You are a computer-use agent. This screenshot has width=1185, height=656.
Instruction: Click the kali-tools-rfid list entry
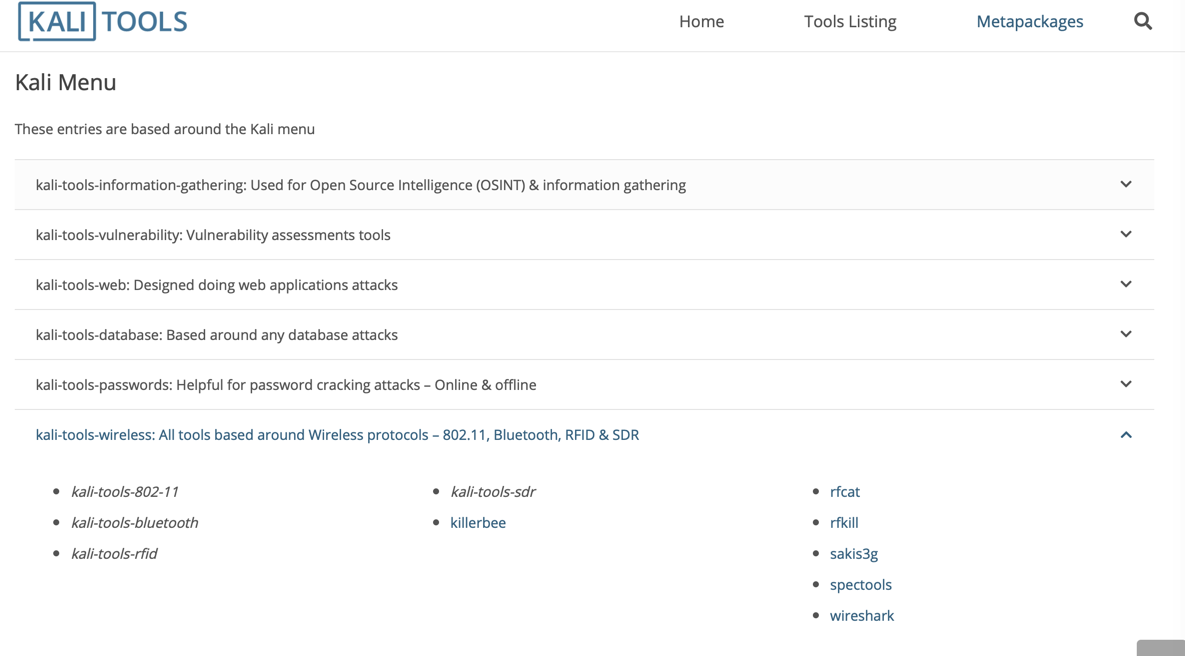(x=114, y=554)
